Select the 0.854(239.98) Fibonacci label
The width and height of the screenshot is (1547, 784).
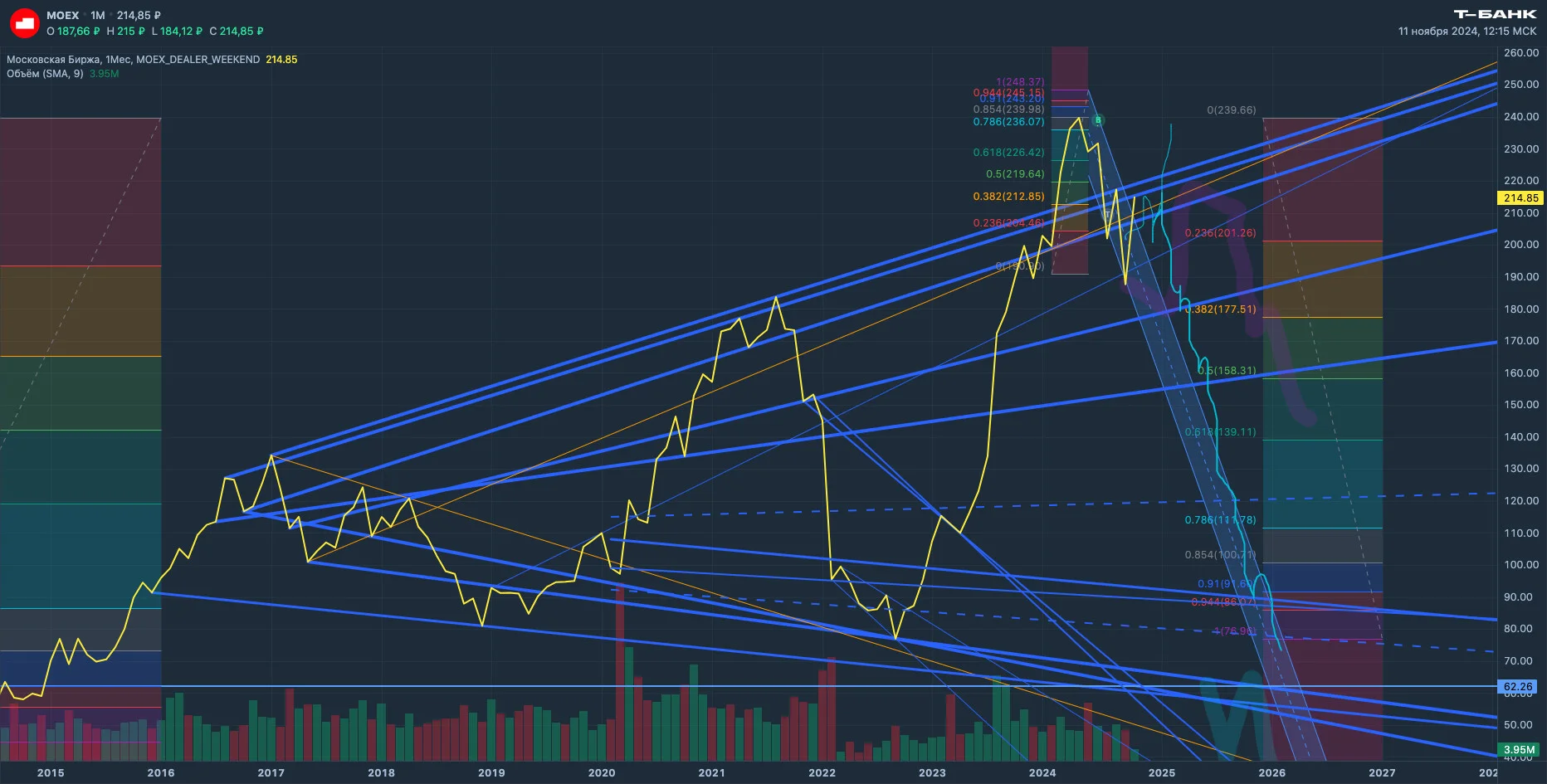(1008, 109)
